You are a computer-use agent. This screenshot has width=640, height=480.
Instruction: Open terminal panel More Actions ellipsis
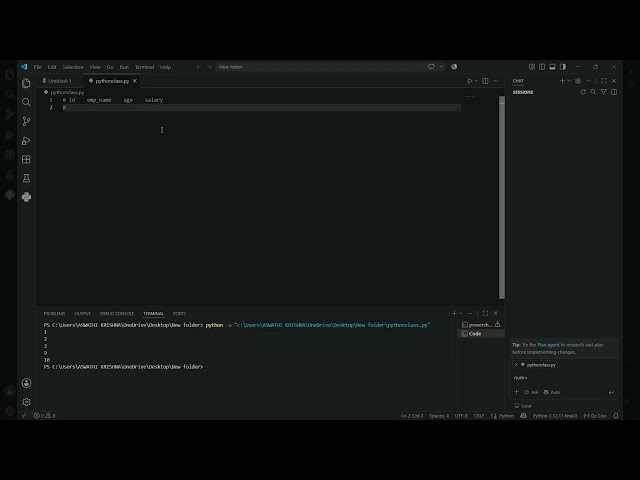[470, 313]
